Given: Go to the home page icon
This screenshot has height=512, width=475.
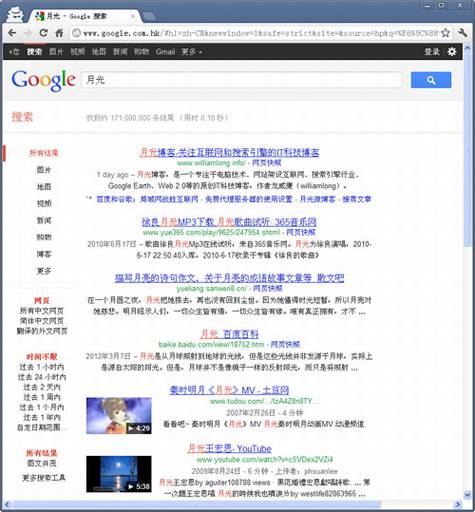Looking at the screenshot, I should pyautogui.click(x=59, y=33).
